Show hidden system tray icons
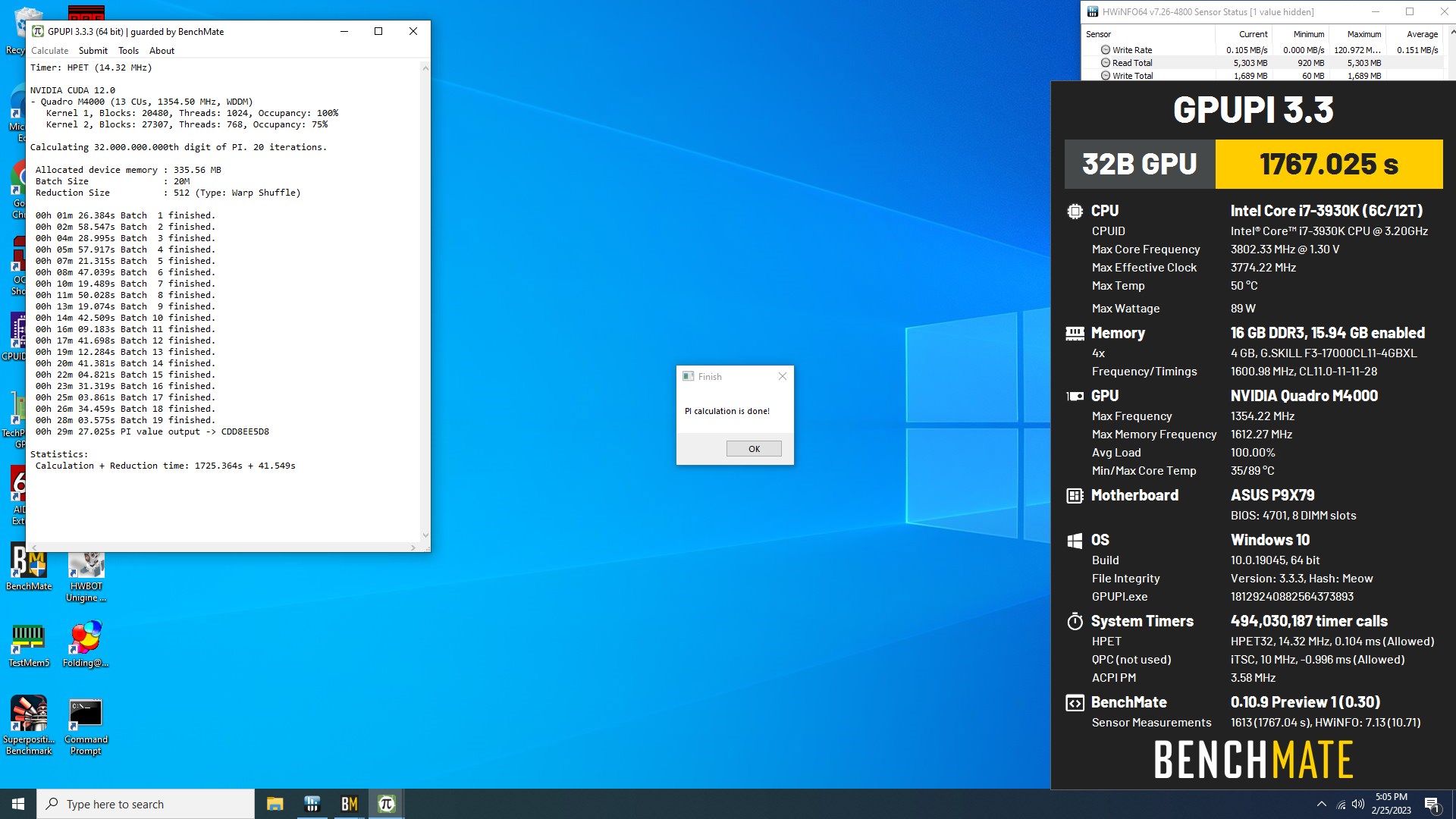The width and height of the screenshot is (1456, 819). pos(1322,804)
